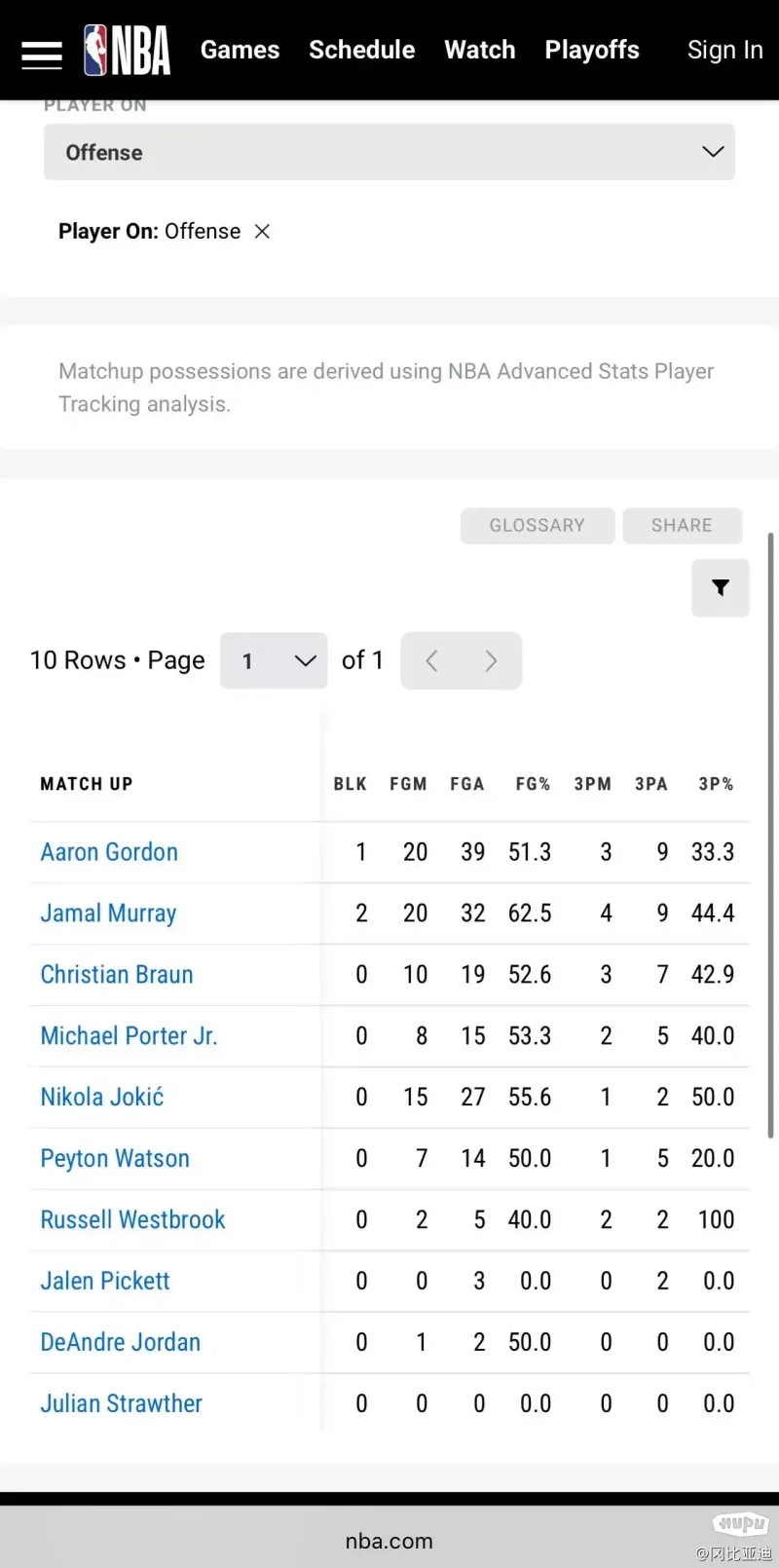This screenshot has width=779, height=1568.
Task: Open the Glossary button
Action: (538, 526)
